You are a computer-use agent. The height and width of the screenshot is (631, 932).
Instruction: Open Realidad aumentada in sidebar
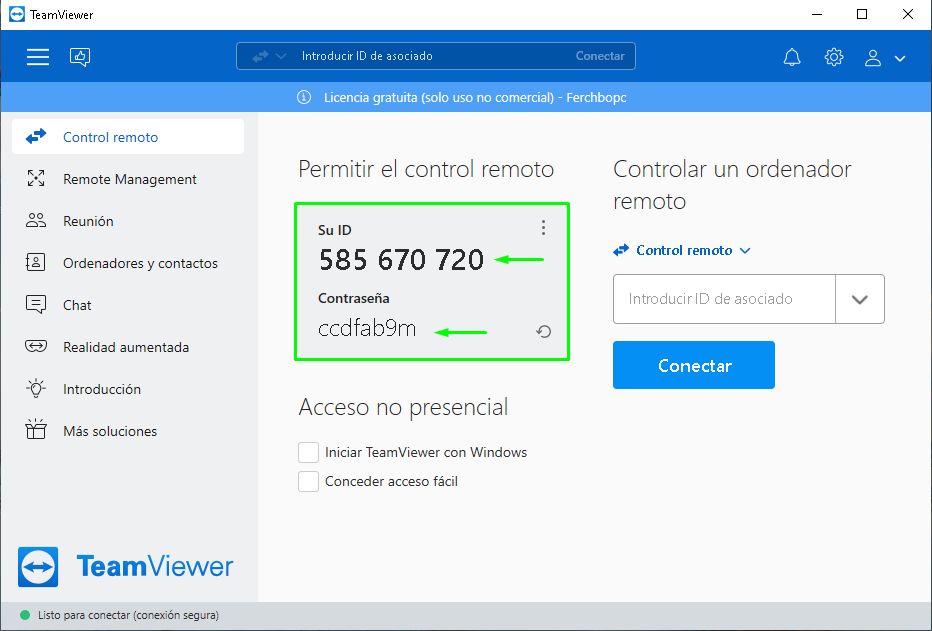(126, 348)
